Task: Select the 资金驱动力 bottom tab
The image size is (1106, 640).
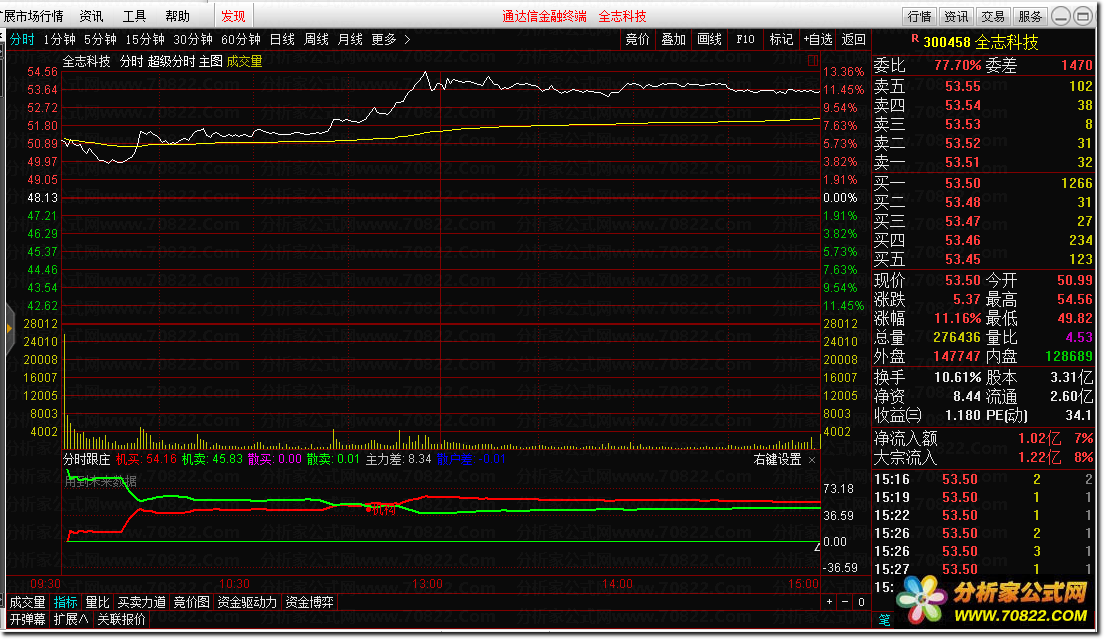Action: [247, 602]
